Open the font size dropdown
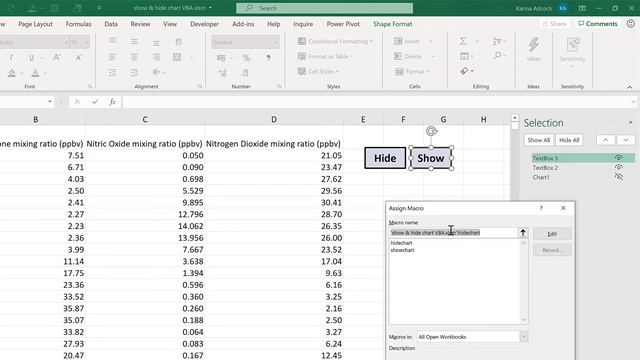 click(x=86, y=42)
